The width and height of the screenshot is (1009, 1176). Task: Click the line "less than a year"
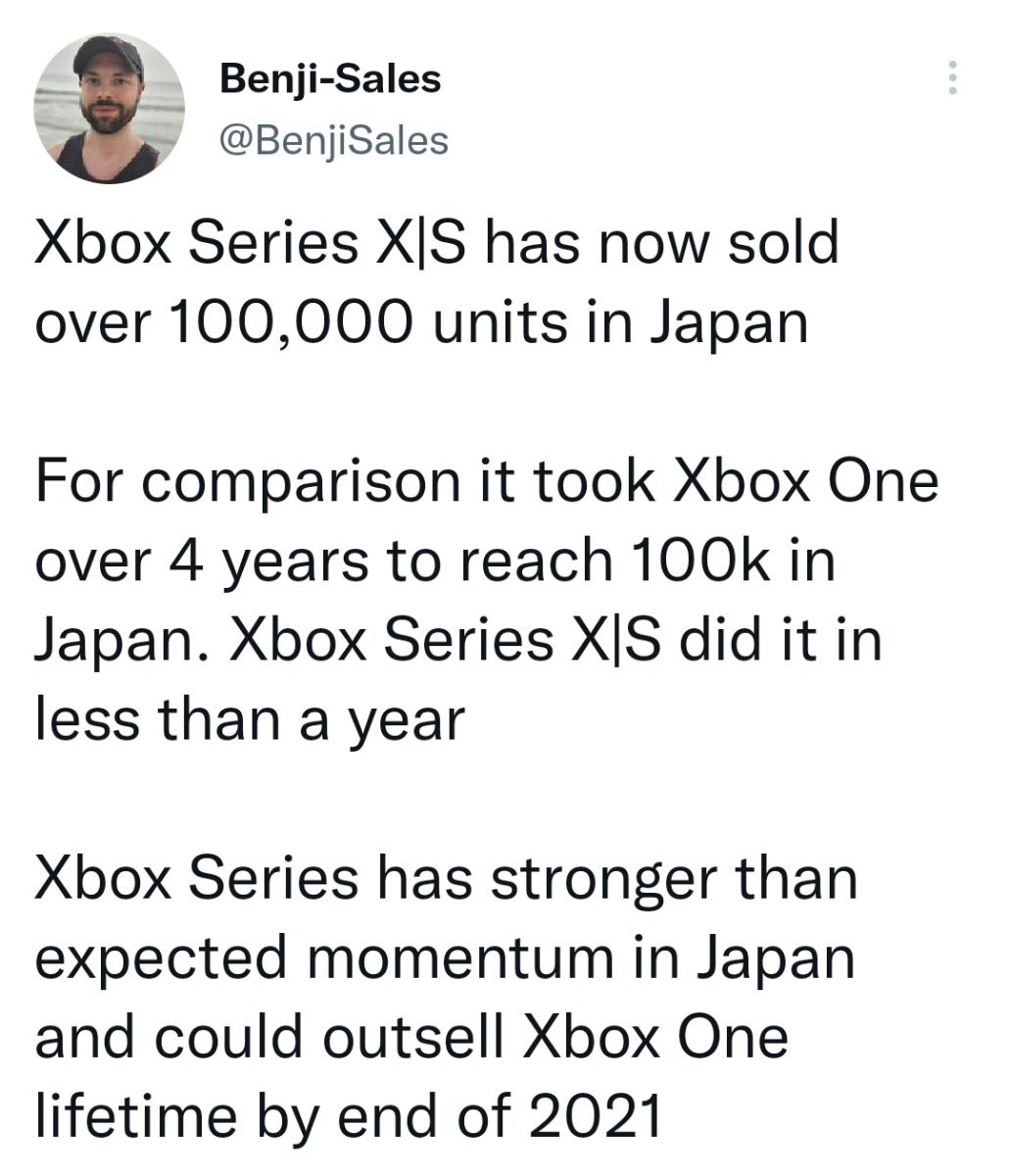pos(248,721)
